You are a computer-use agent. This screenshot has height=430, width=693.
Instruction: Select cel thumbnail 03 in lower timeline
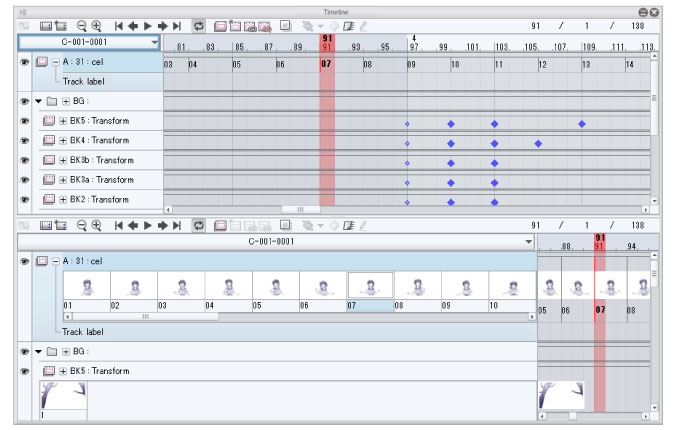coord(181,290)
